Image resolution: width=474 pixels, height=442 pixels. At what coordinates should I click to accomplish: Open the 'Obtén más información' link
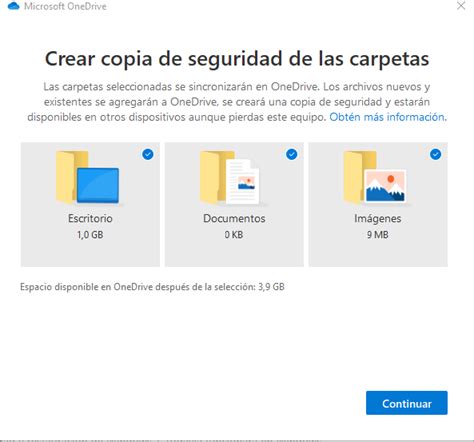point(387,117)
